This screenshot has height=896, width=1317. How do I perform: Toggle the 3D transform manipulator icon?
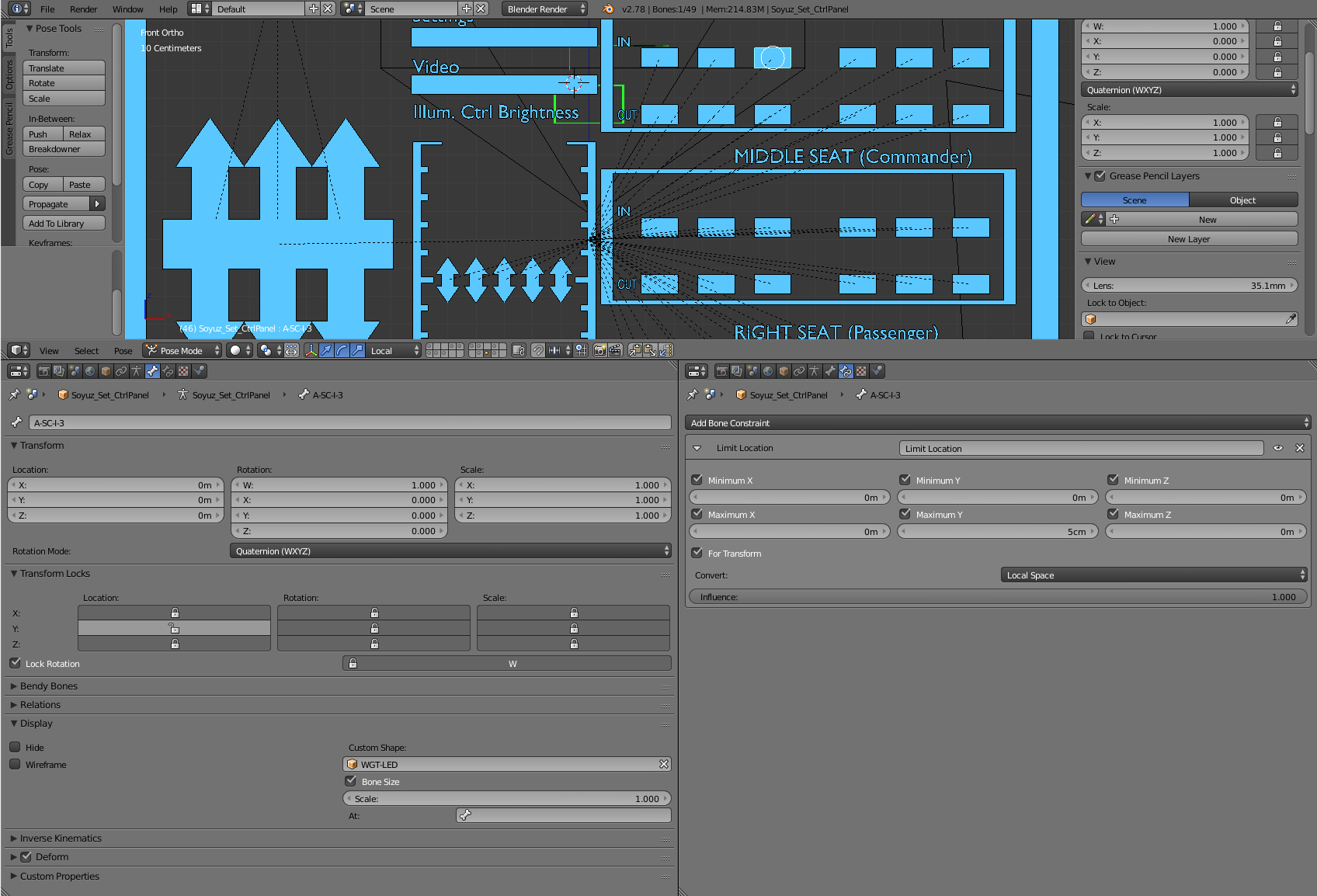[x=311, y=351]
